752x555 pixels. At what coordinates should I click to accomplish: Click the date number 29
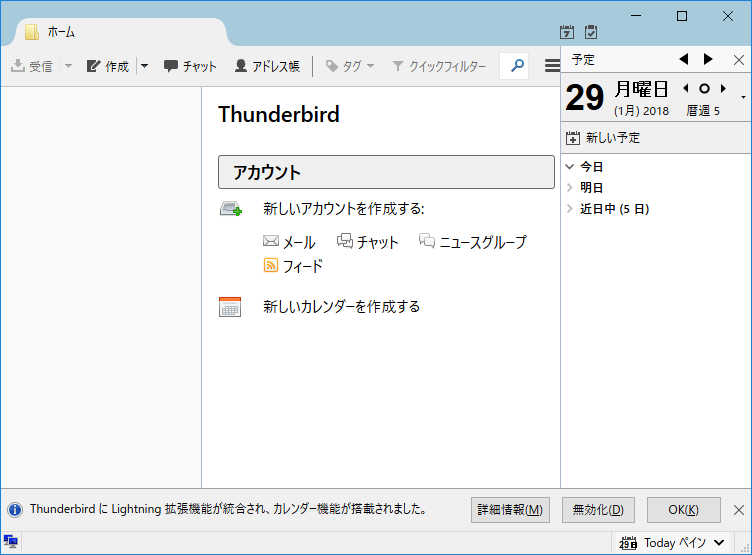click(x=585, y=97)
